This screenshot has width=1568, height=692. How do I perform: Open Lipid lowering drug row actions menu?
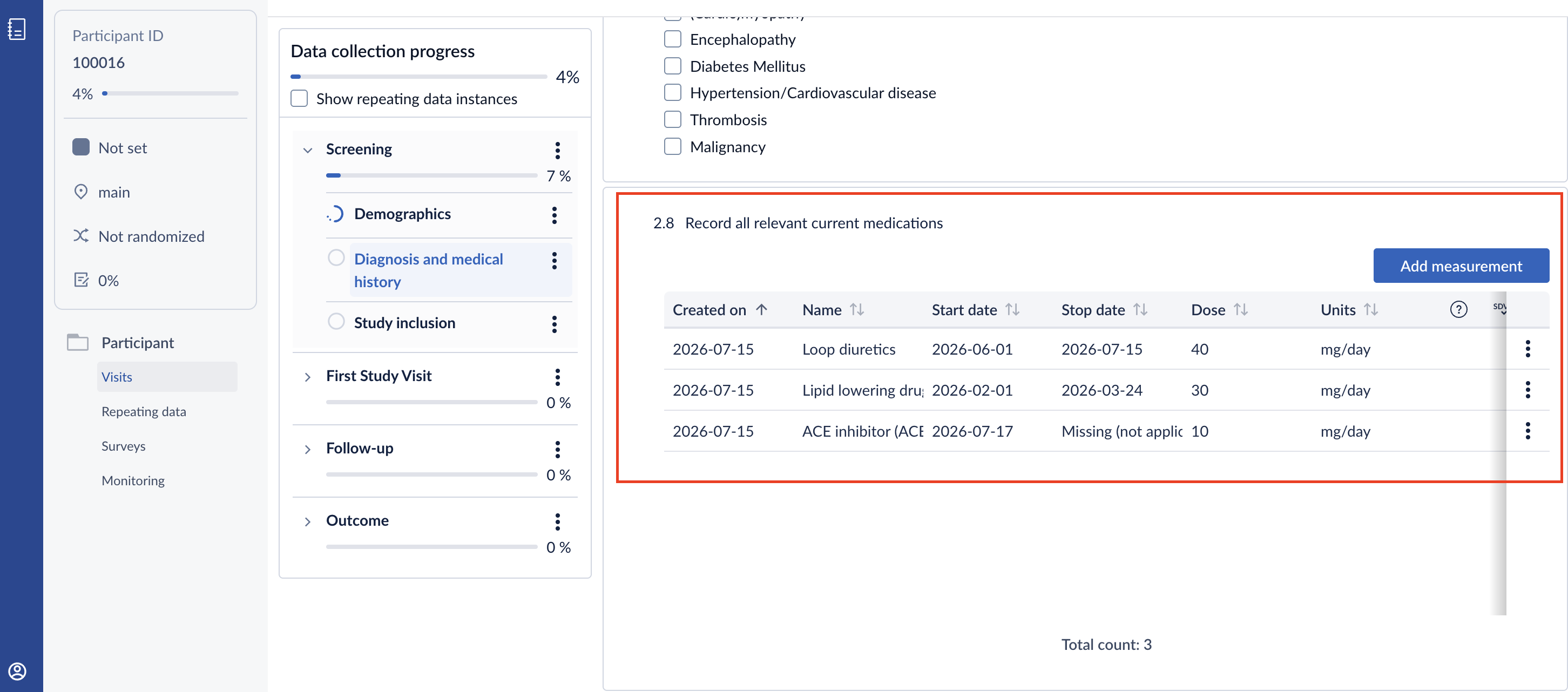tap(1527, 390)
